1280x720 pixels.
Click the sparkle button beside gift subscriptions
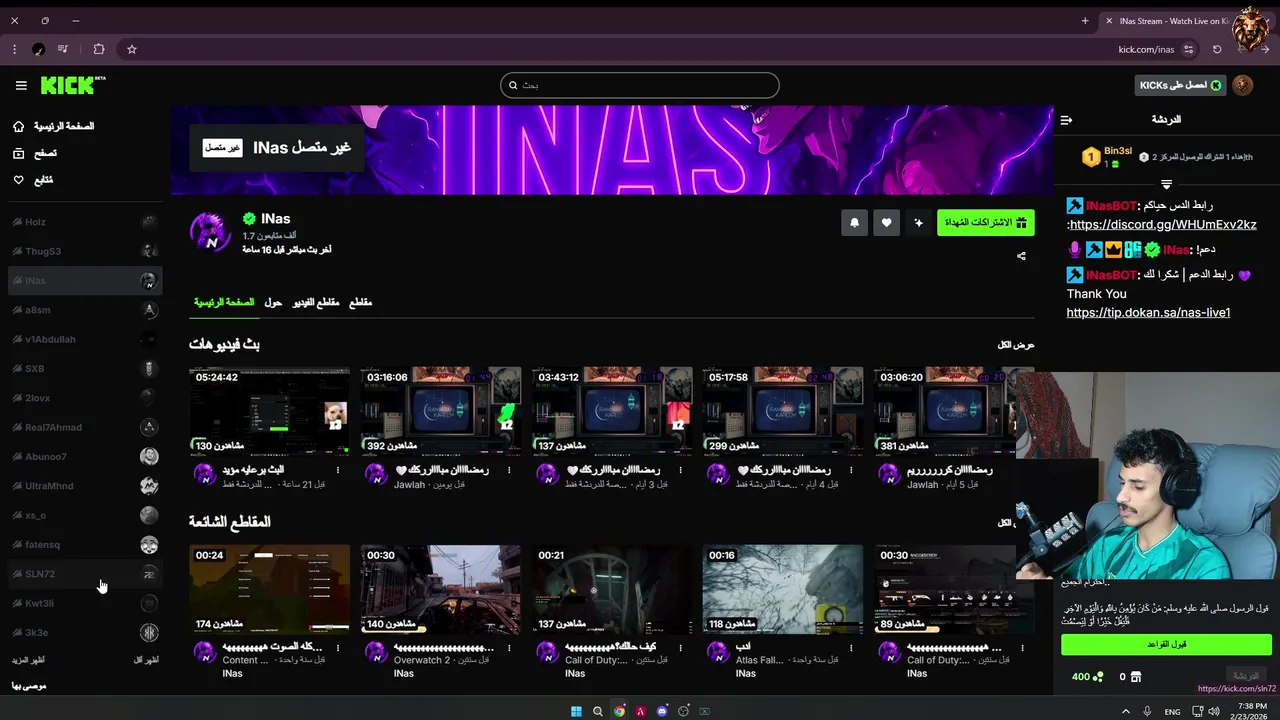(x=918, y=223)
